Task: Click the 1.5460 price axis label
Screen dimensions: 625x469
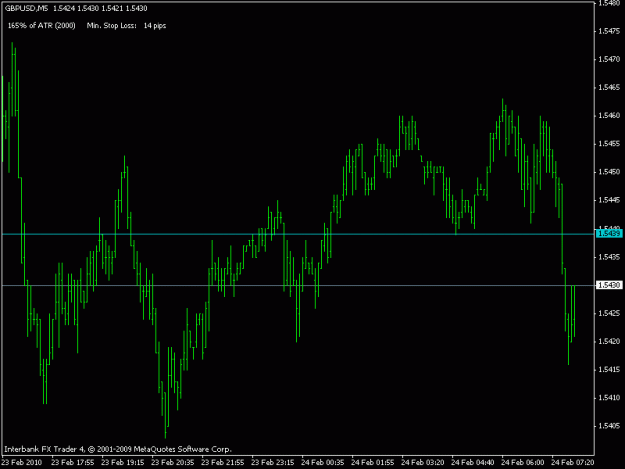Action: pos(609,116)
